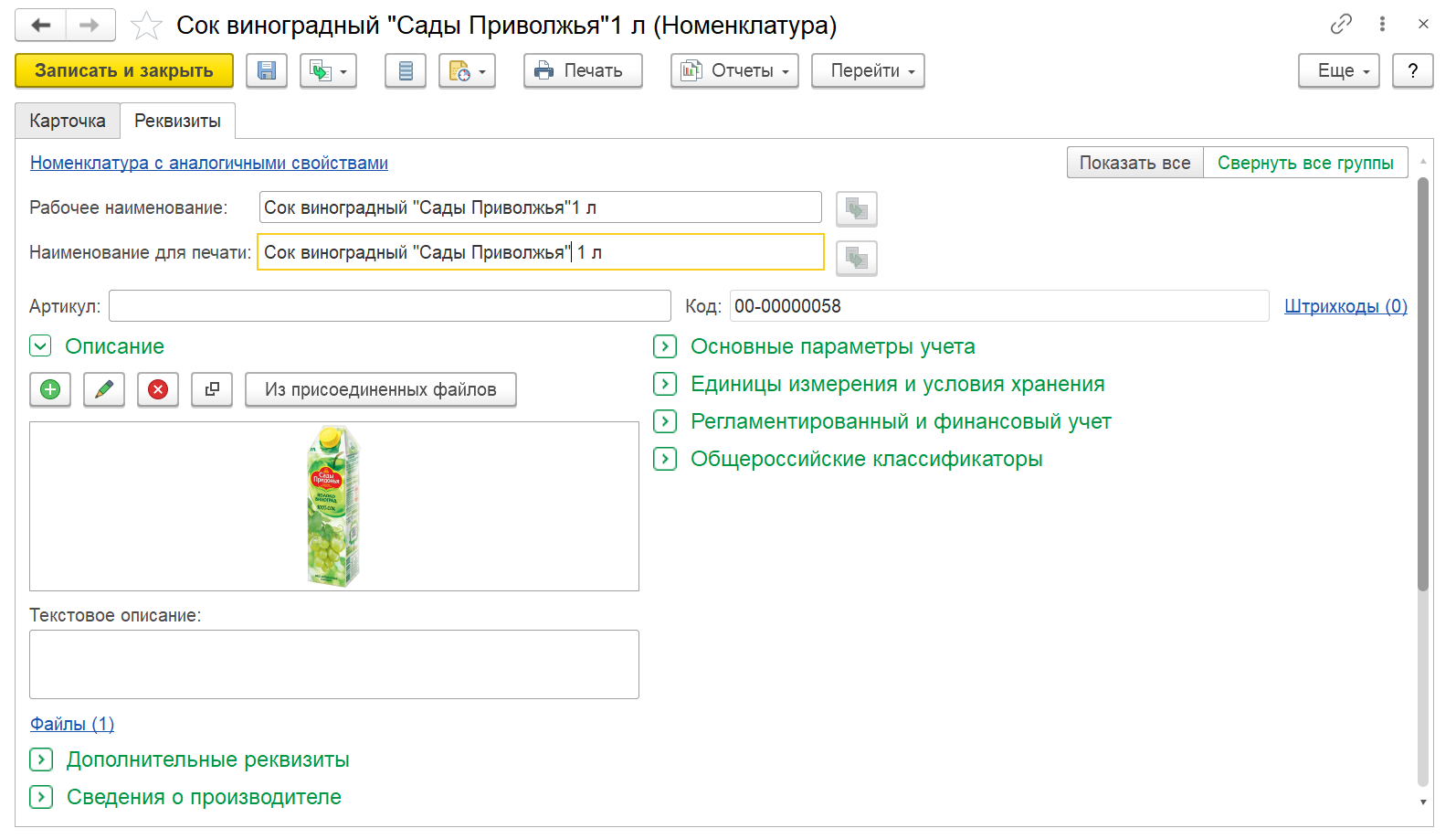Open the Перейти dropdown menu
The width and height of the screenshot is (1456, 839).
pos(867,70)
